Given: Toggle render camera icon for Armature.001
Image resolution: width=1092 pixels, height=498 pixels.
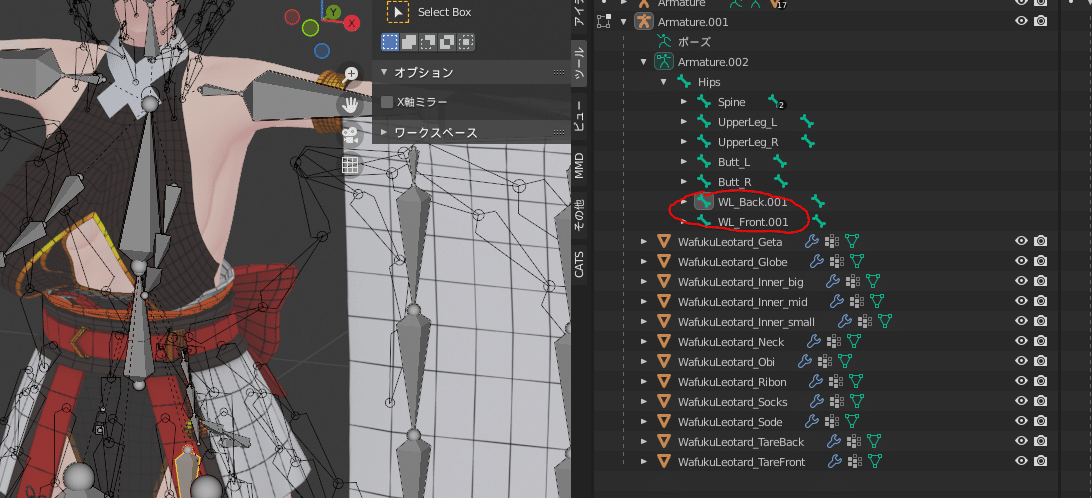Looking at the screenshot, I should coord(1040,22).
